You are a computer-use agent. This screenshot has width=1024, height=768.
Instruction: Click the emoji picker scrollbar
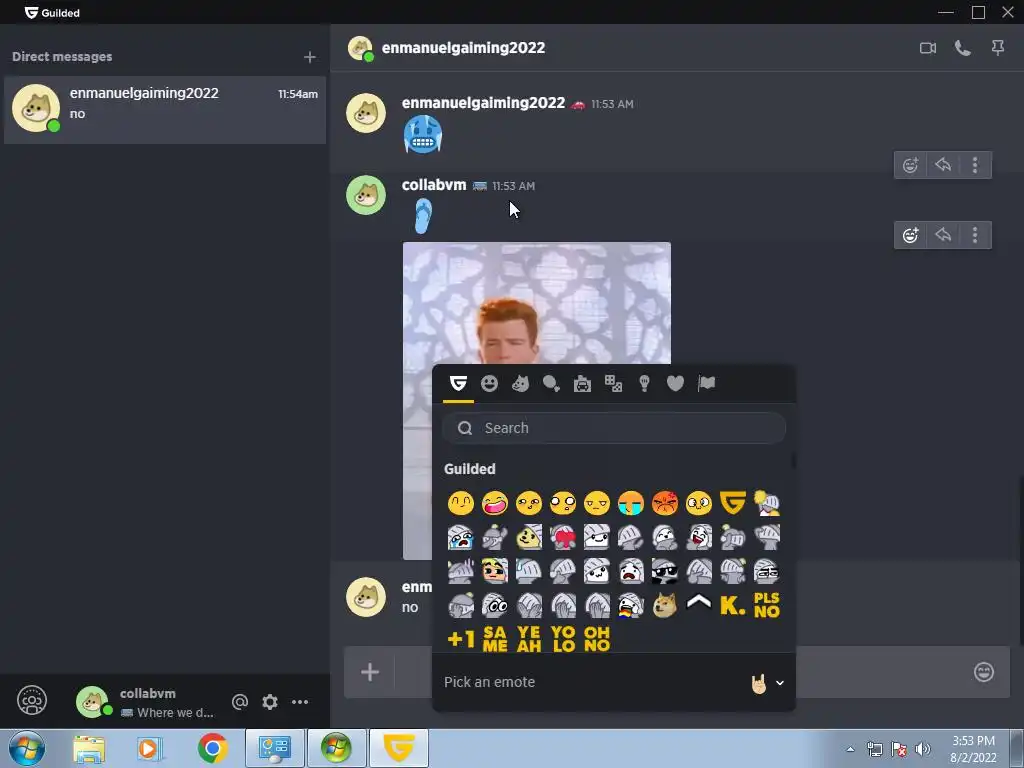click(793, 461)
